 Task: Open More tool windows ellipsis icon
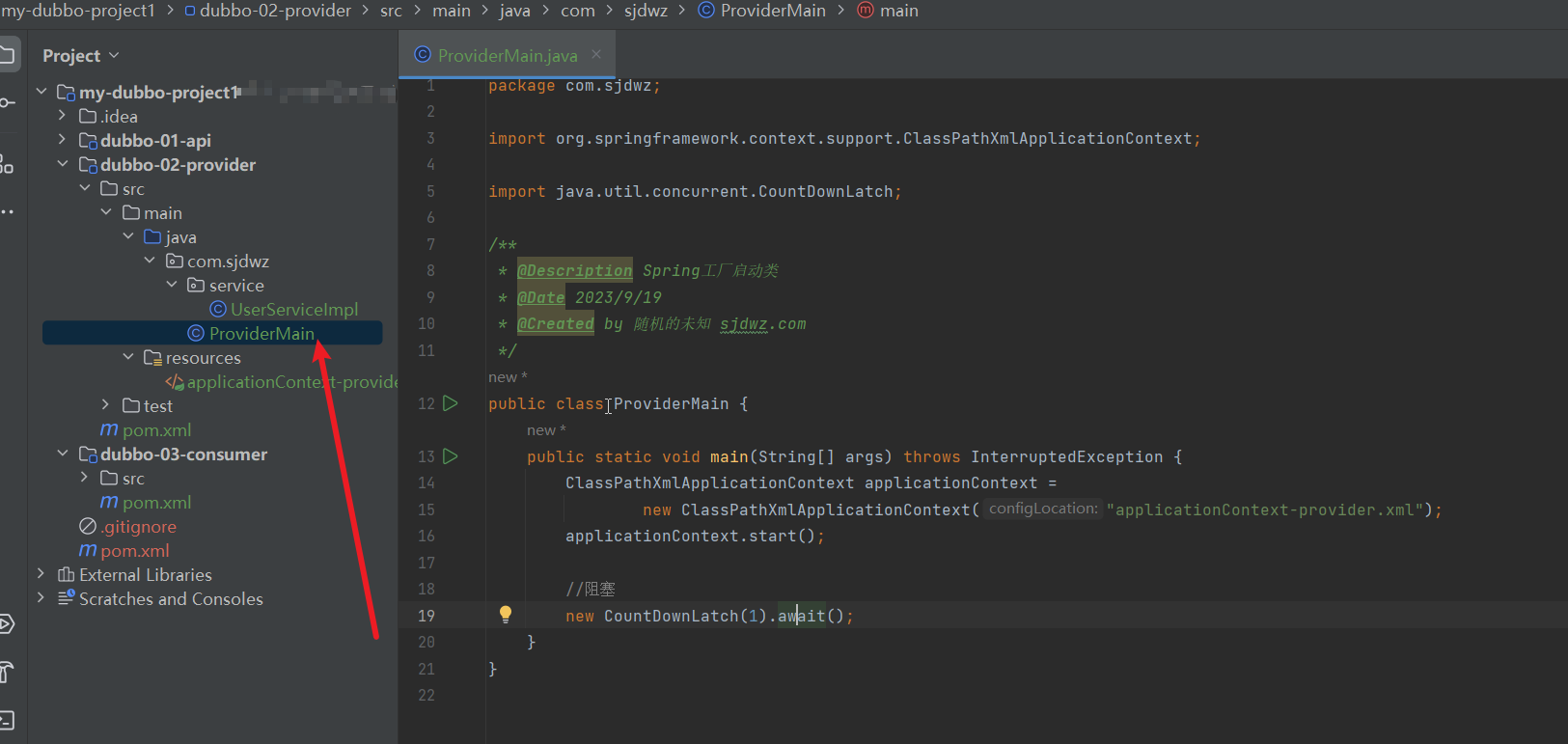tap(7, 211)
